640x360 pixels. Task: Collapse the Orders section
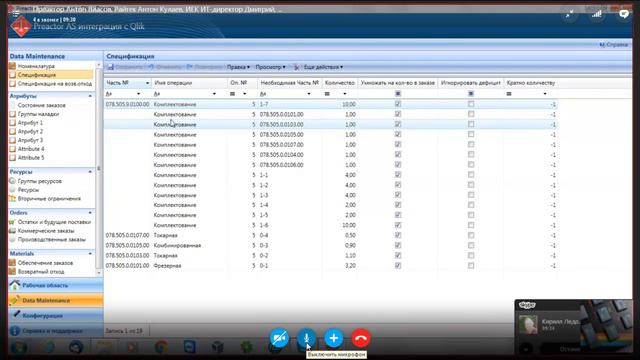click(x=90, y=213)
